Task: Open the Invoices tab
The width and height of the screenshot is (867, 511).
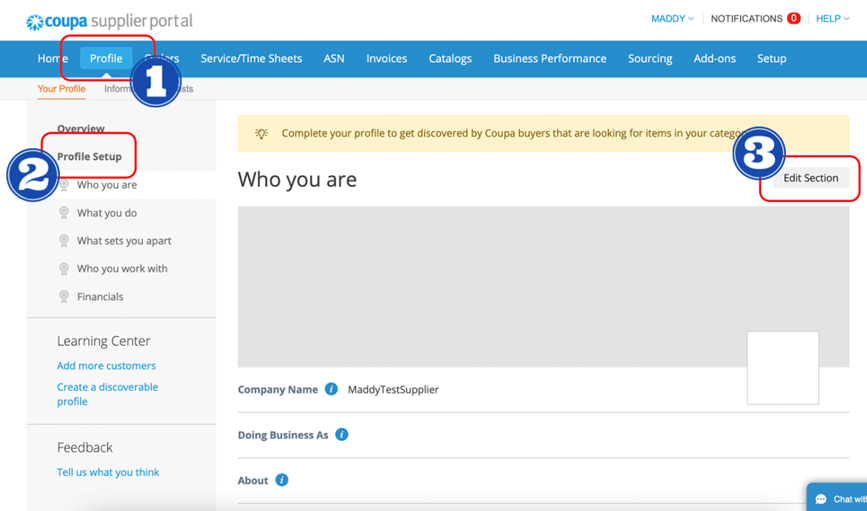Action: (x=387, y=58)
